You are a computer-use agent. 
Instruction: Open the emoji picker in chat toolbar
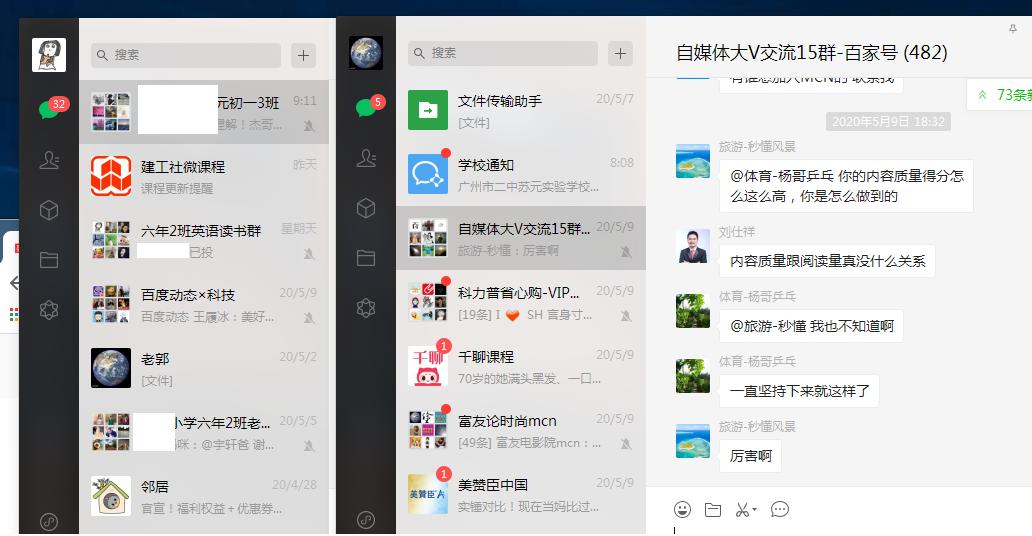[683, 509]
